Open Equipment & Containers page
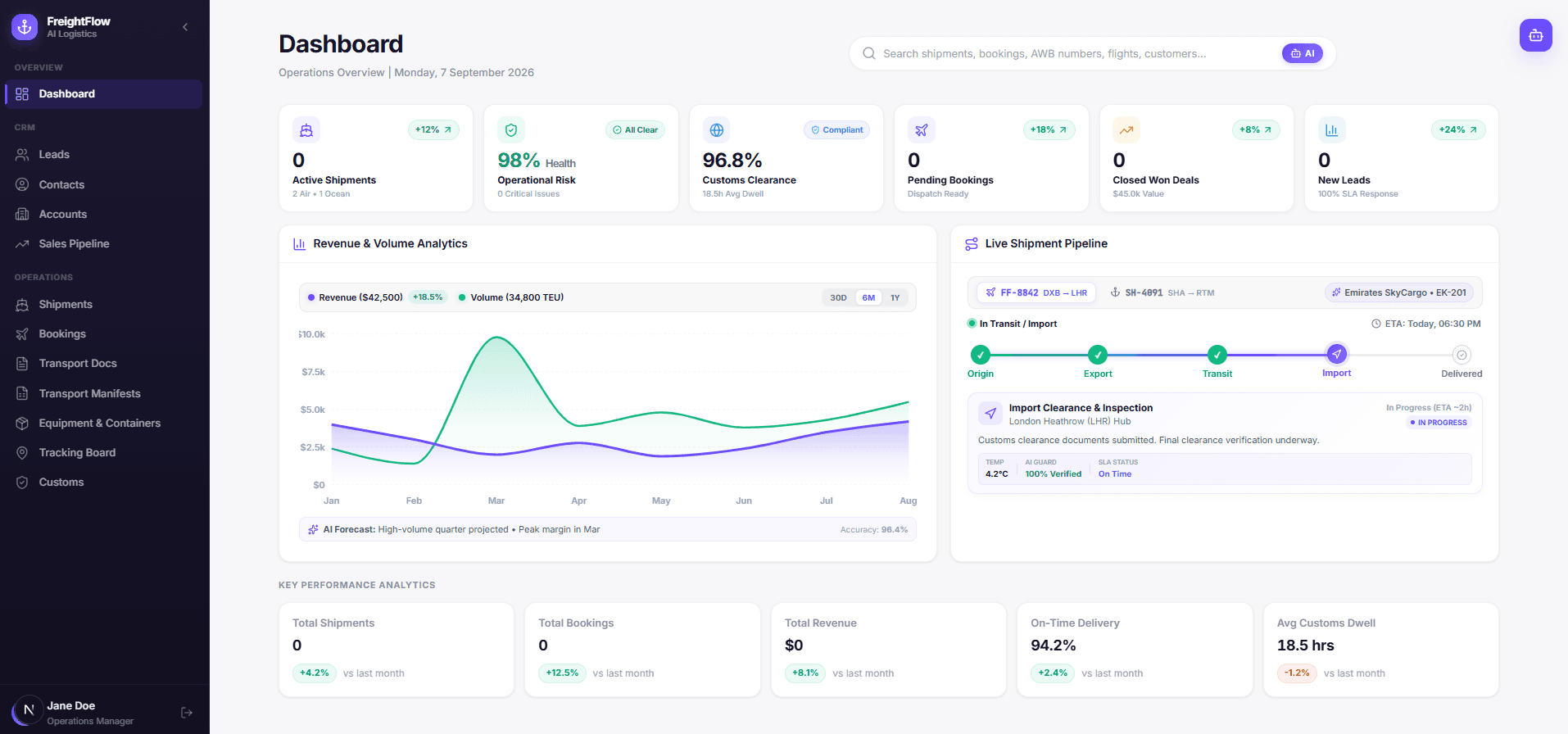This screenshot has height=734, width=1568. click(103, 424)
